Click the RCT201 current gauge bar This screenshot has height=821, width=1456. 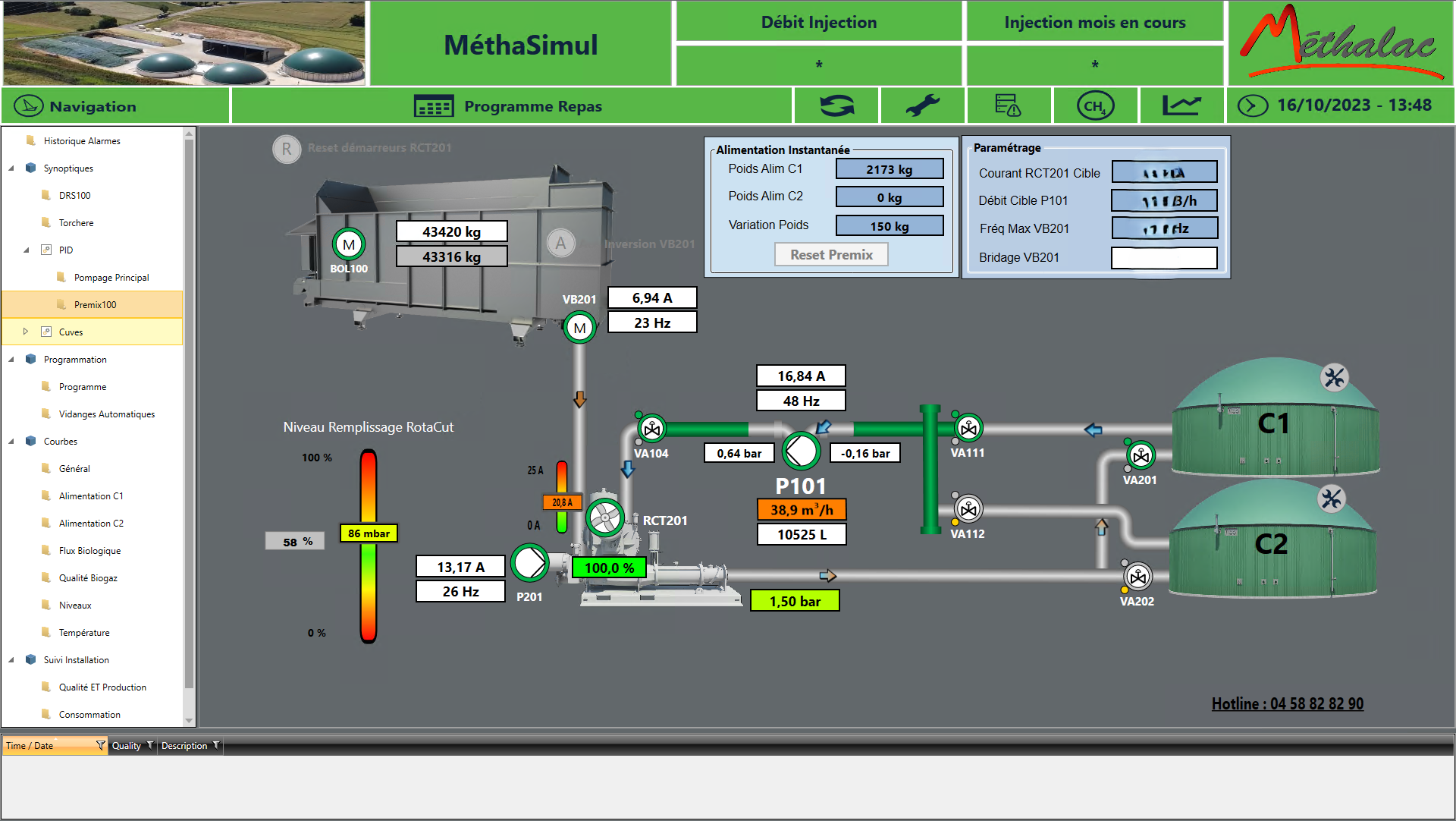point(562,498)
